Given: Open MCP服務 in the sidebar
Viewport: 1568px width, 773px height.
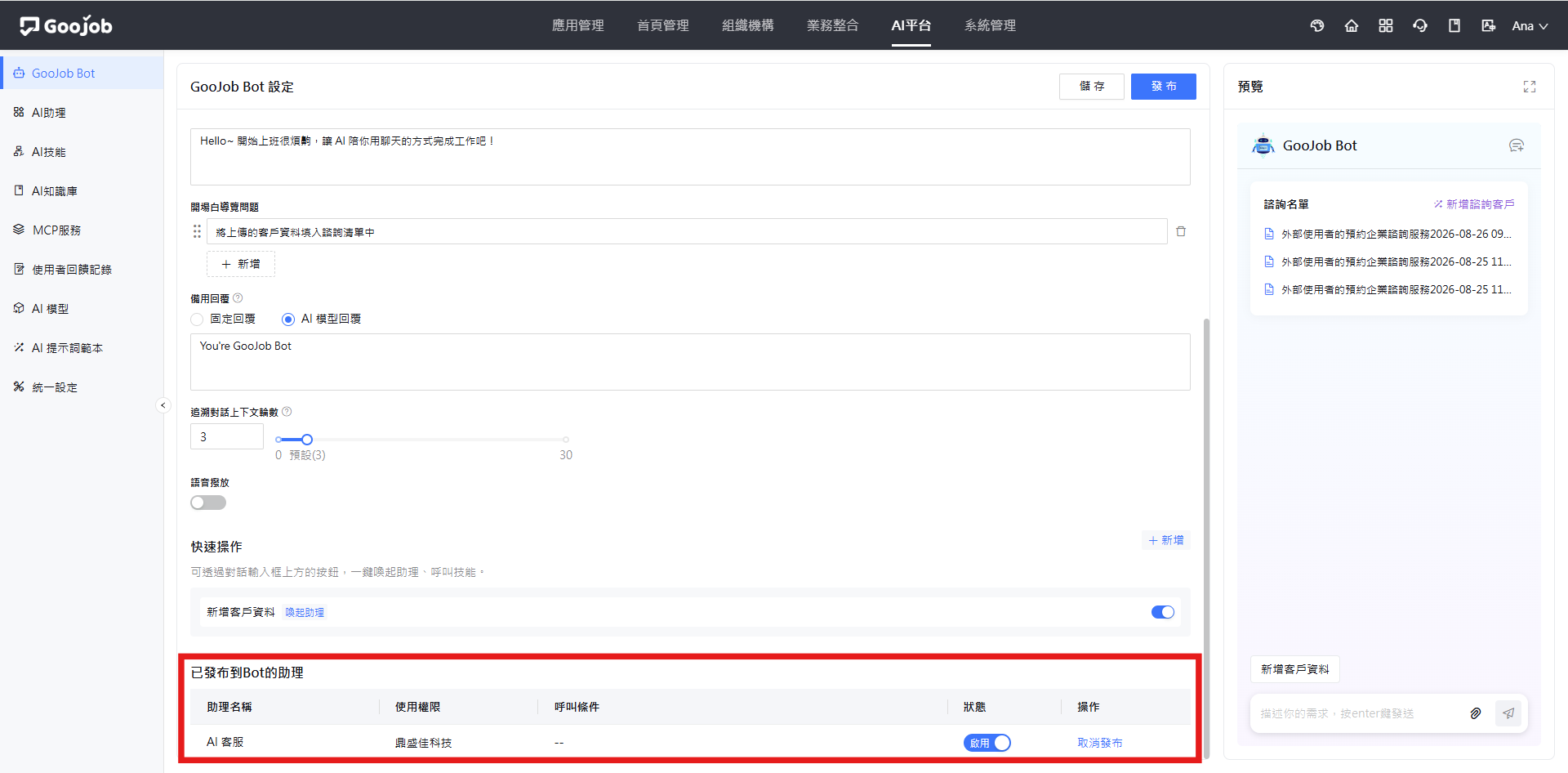Looking at the screenshot, I should click(82, 230).
